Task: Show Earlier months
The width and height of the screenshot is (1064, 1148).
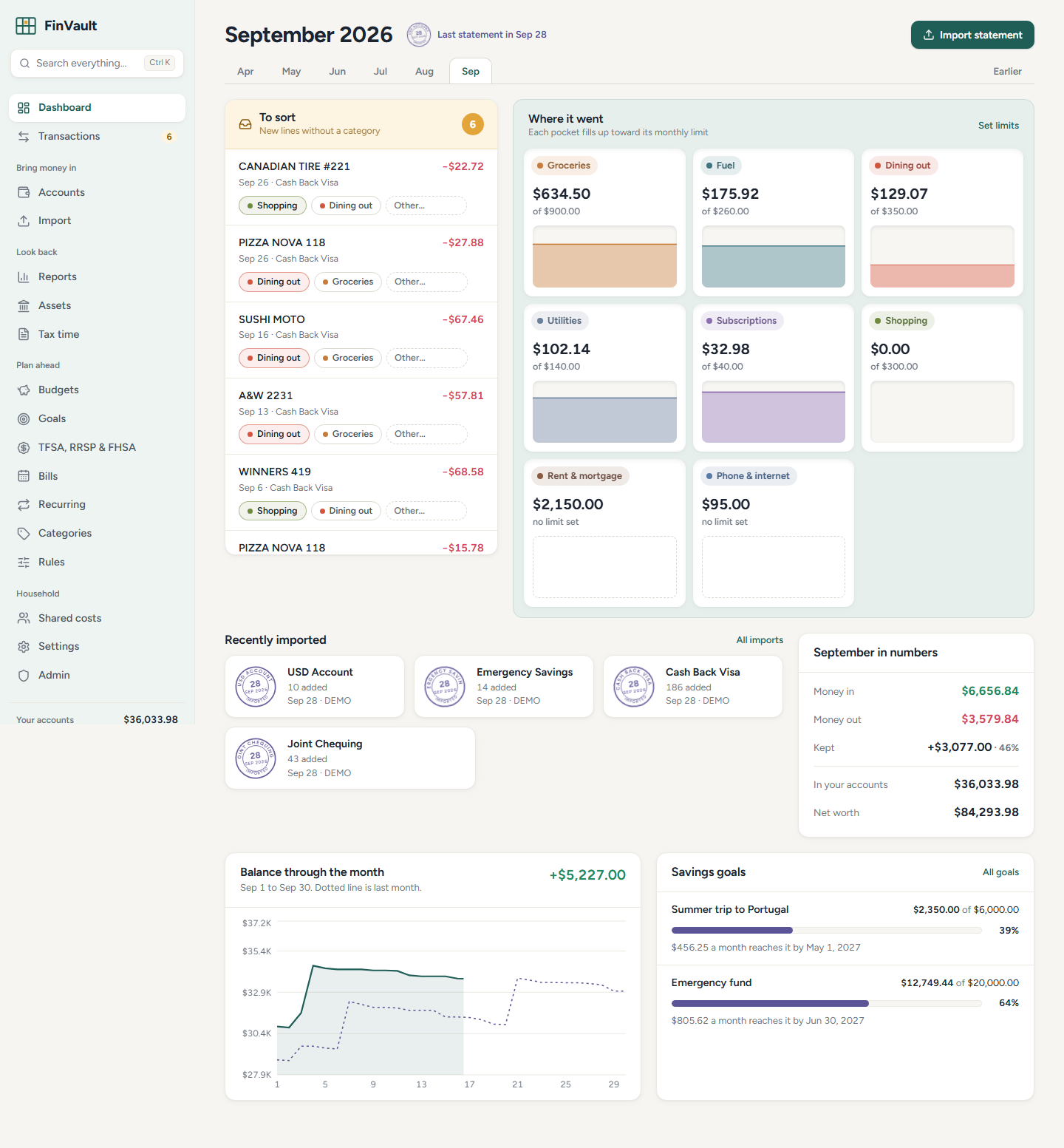Action: pos(1008,72)
